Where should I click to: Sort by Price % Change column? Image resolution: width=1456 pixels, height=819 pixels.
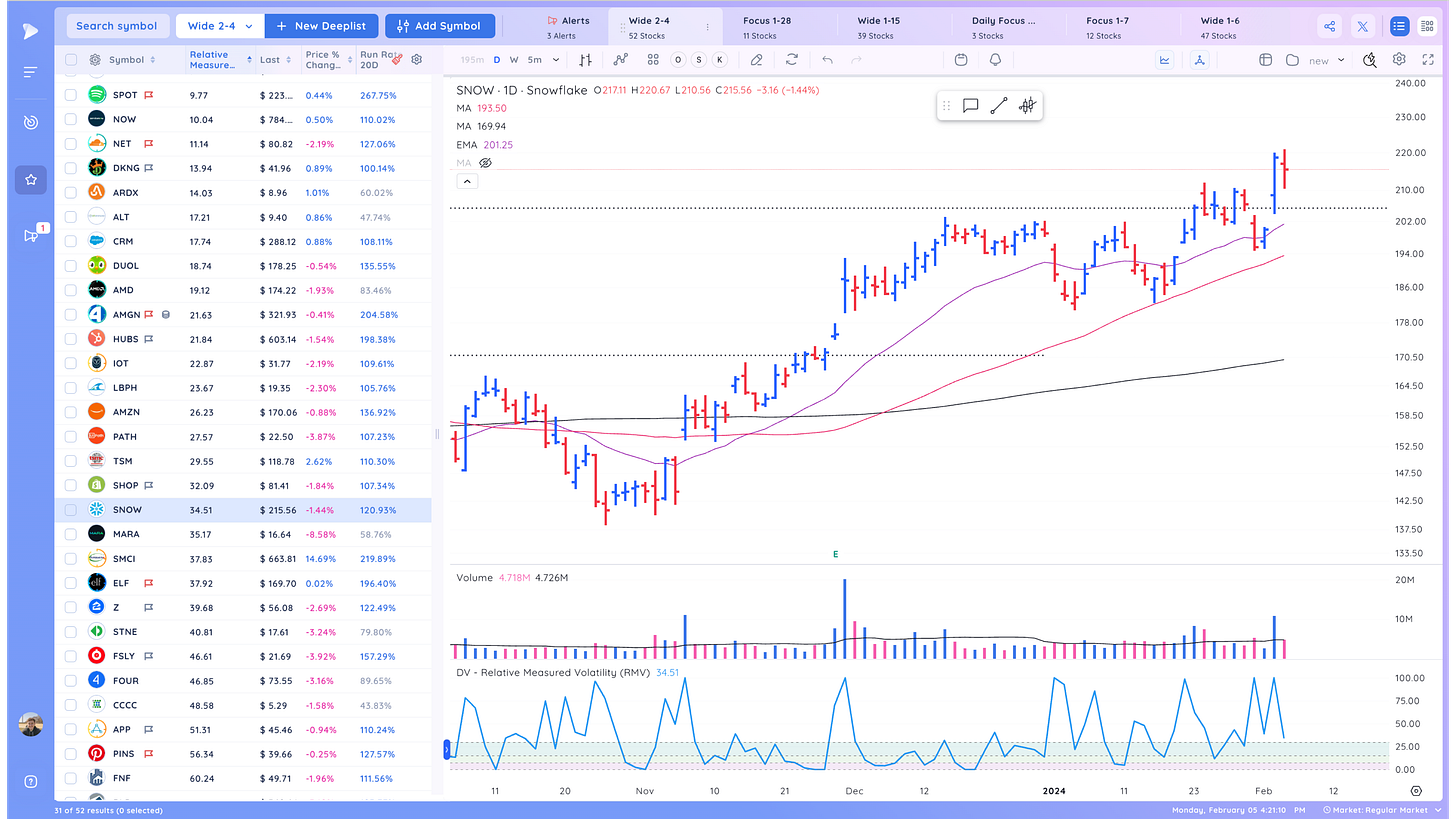point(328,60)
